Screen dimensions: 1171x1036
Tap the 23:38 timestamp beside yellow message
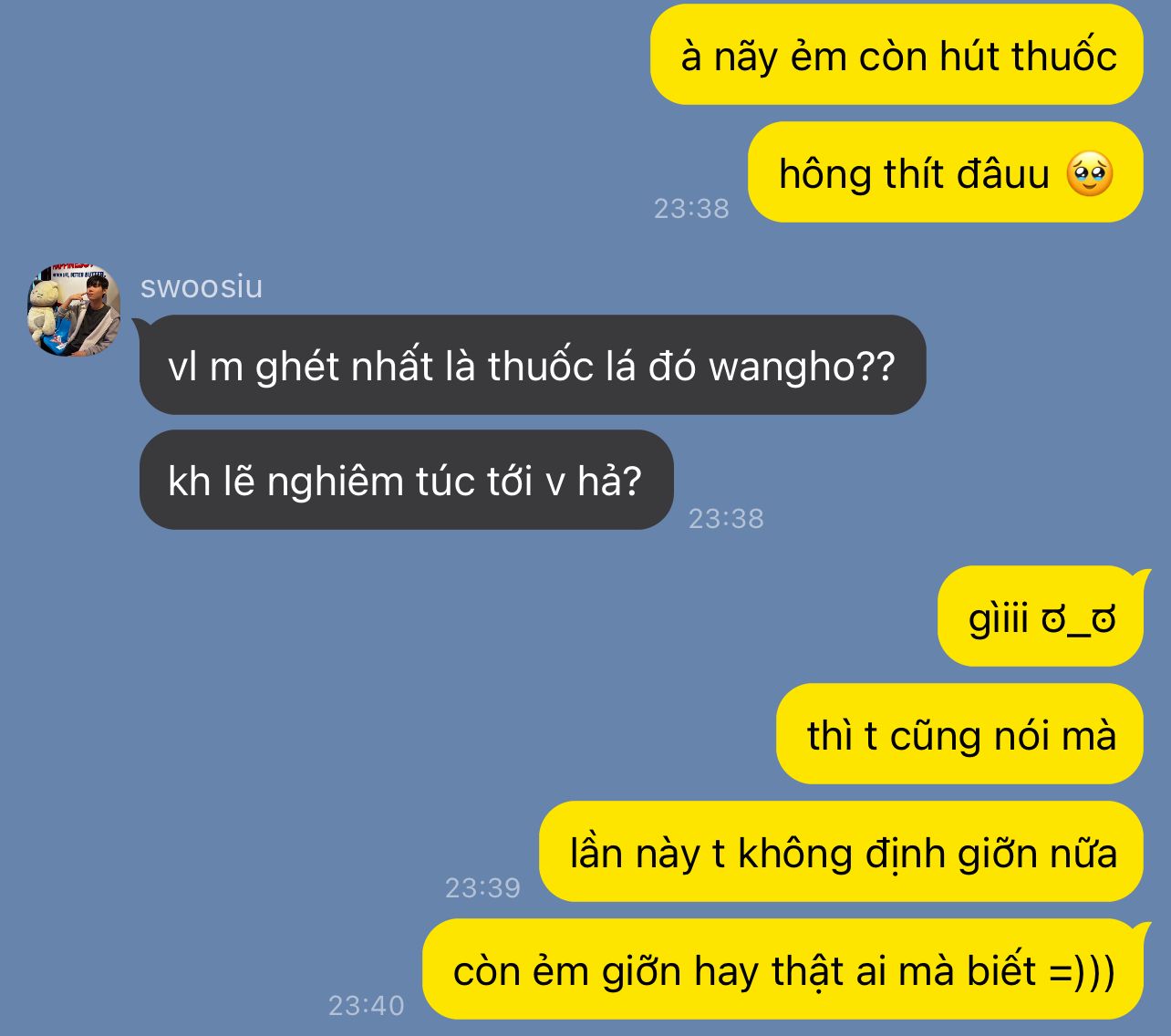[x=691, y=209]
